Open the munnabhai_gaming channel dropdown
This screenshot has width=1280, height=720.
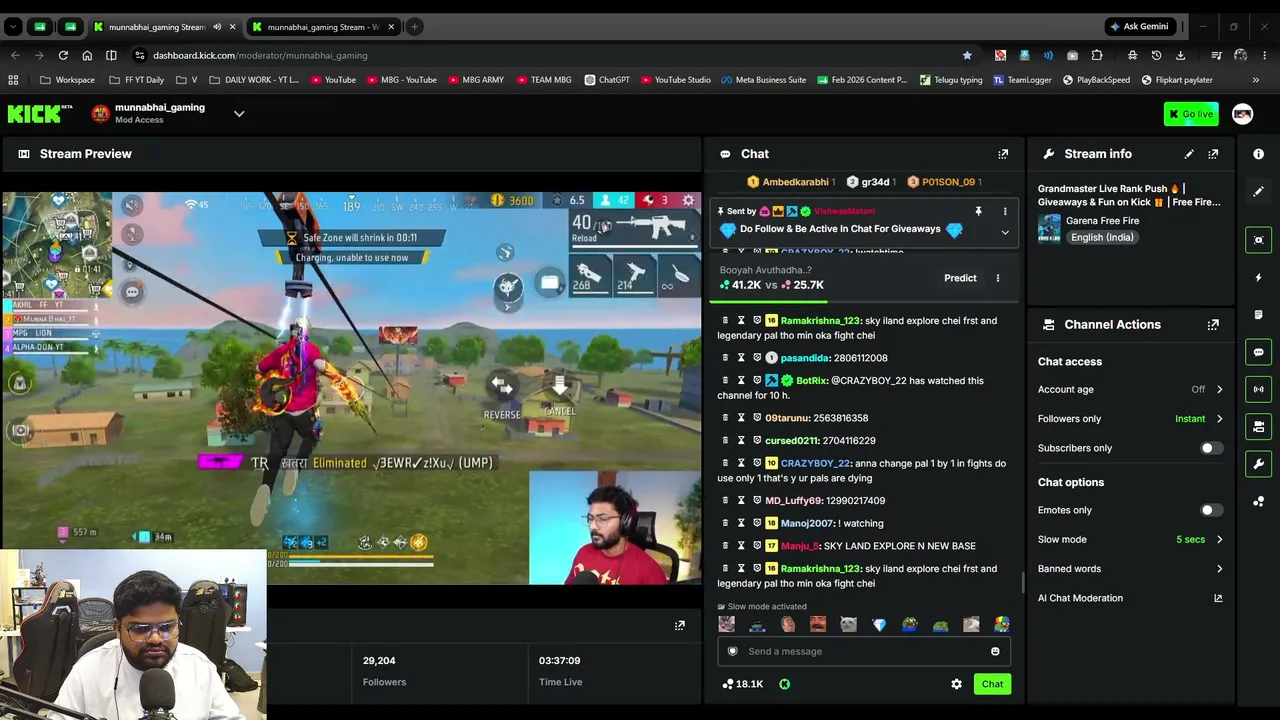coord(239,114)
